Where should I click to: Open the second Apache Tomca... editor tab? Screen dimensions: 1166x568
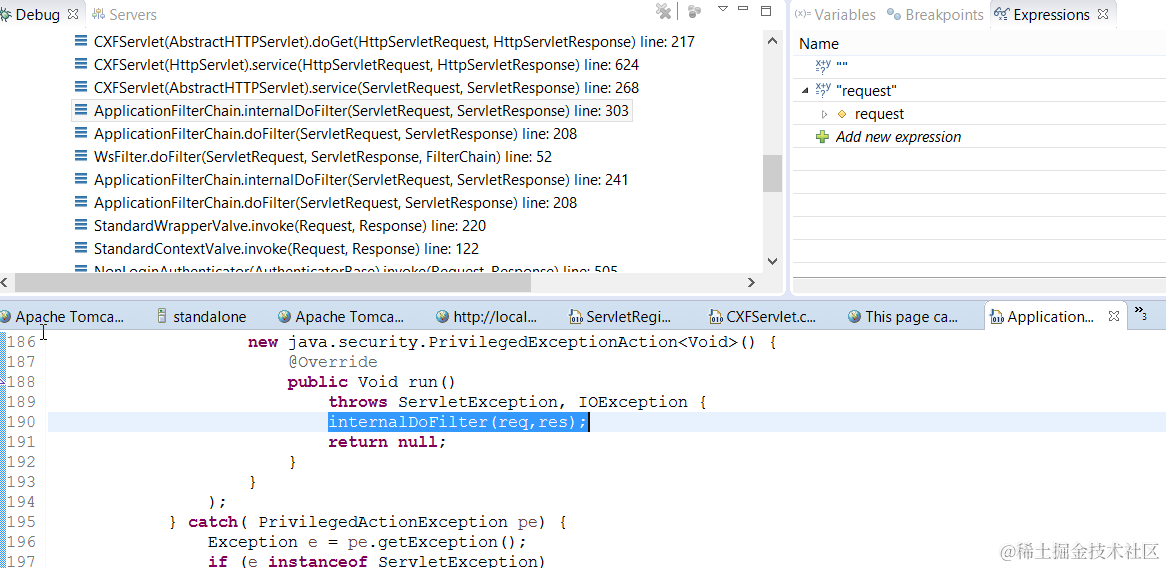tap(342, 317)
